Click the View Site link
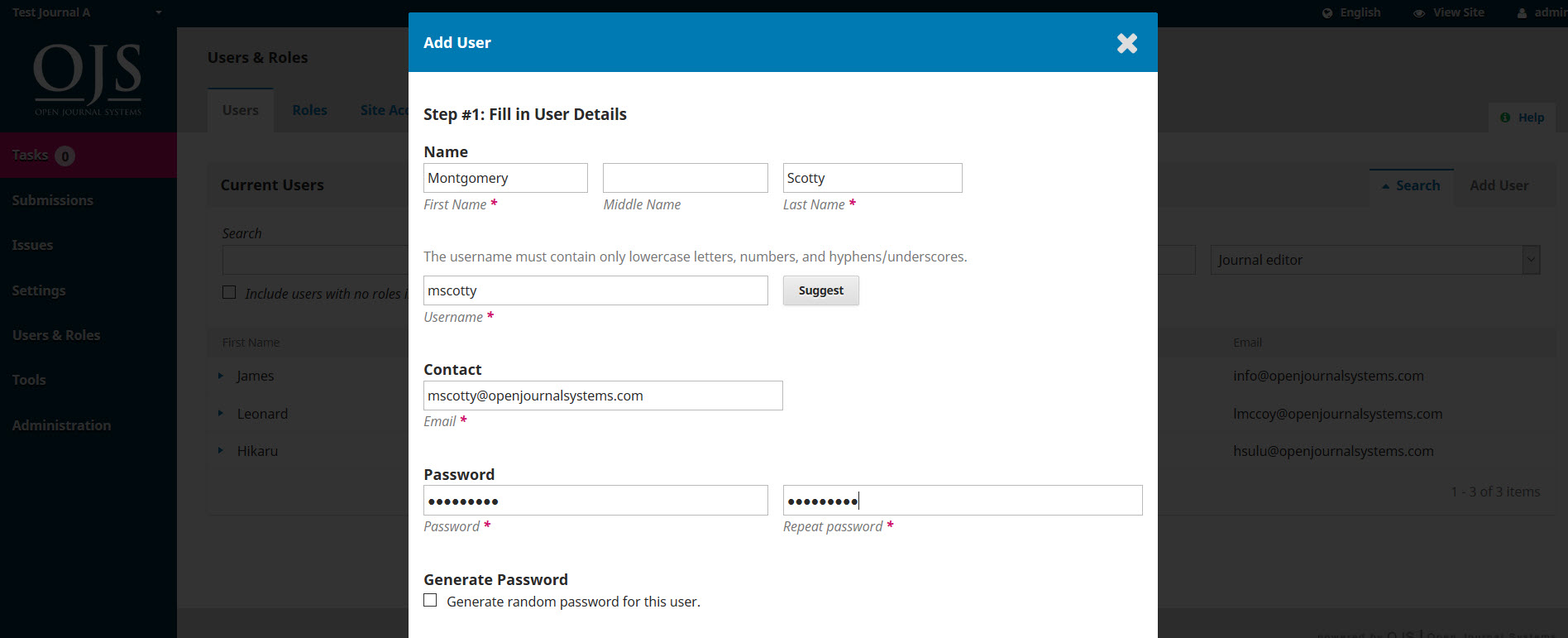Viewport: 1568px width, 638px height. 1449,12
